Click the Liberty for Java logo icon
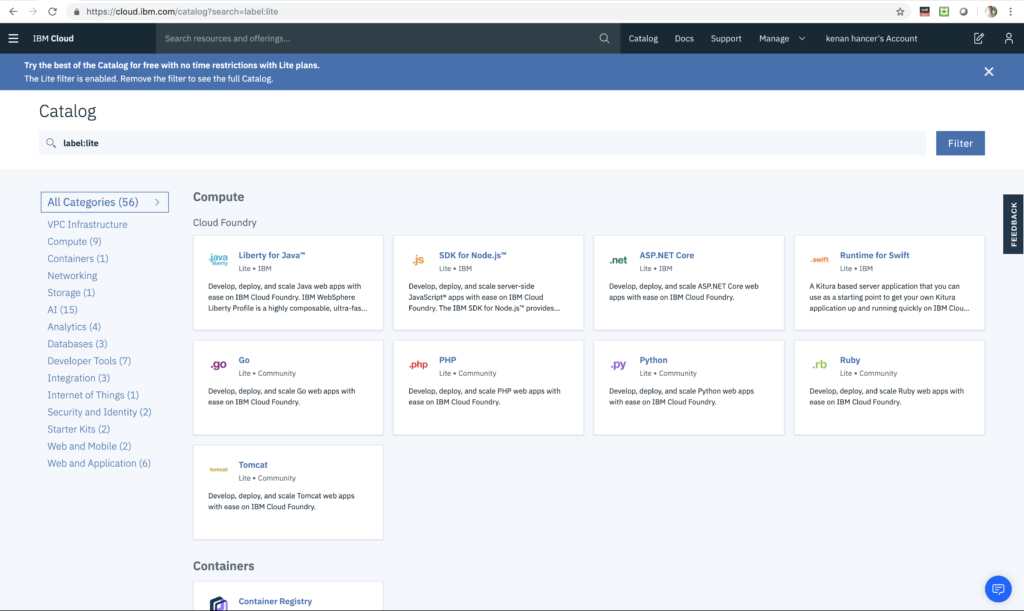 coord(218,260)
